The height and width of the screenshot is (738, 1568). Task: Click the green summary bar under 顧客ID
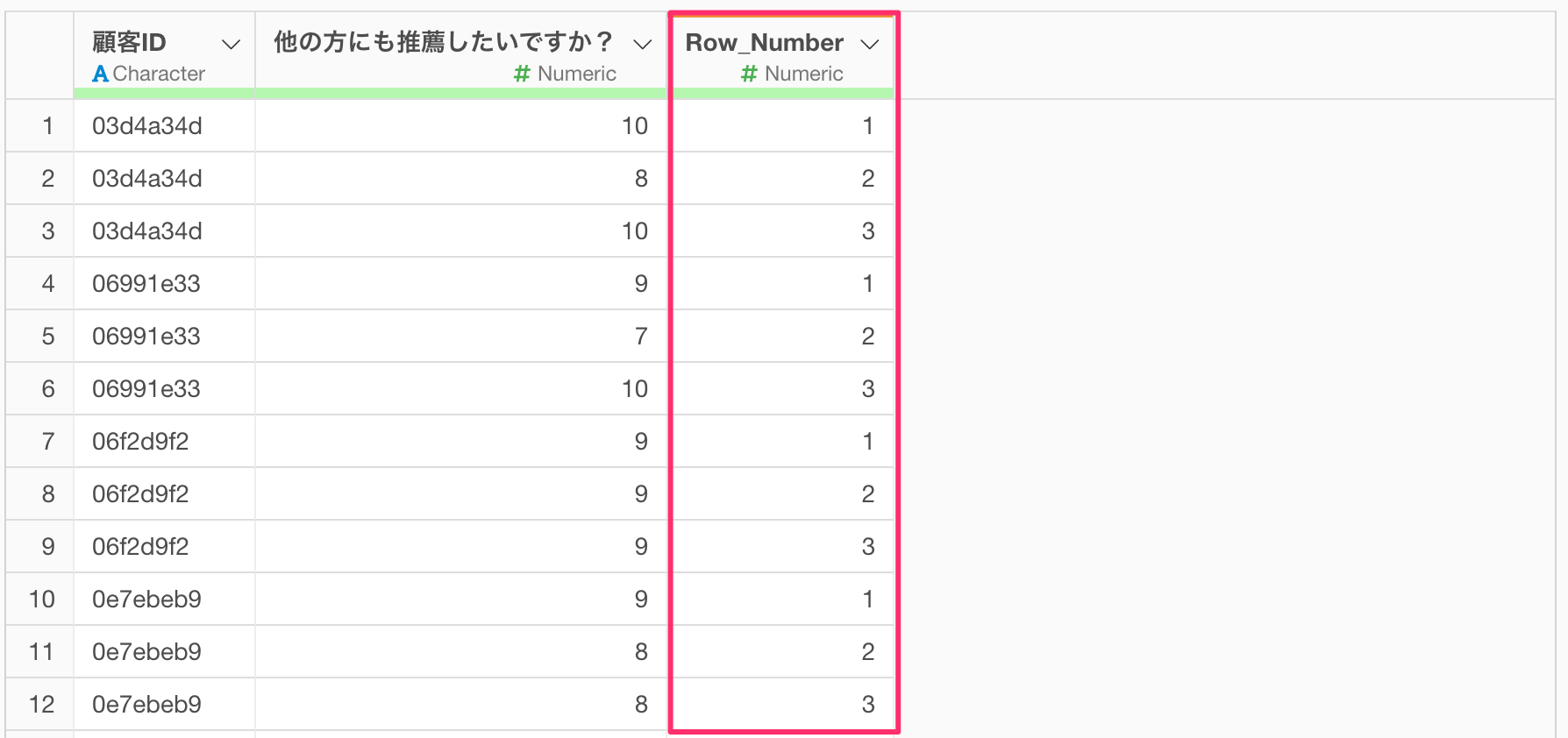point(164,92)
